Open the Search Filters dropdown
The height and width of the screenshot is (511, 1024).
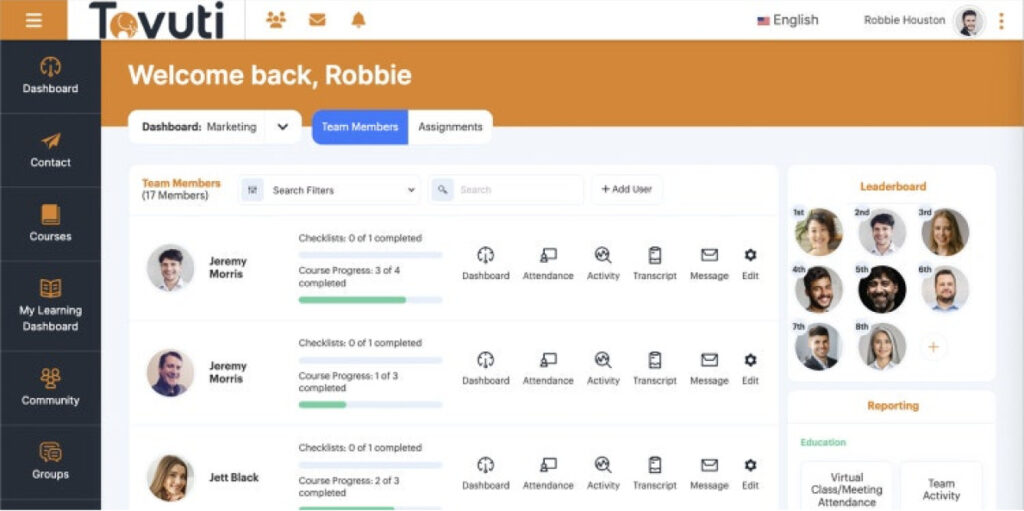point(330,190)
